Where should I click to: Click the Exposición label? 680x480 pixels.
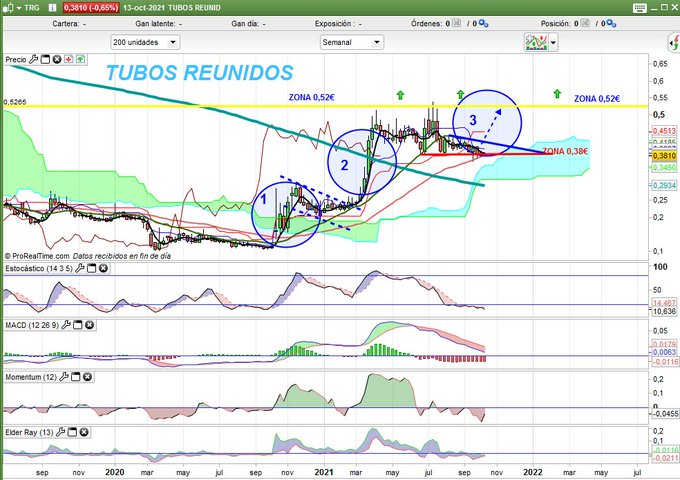[x=333, y=24]
